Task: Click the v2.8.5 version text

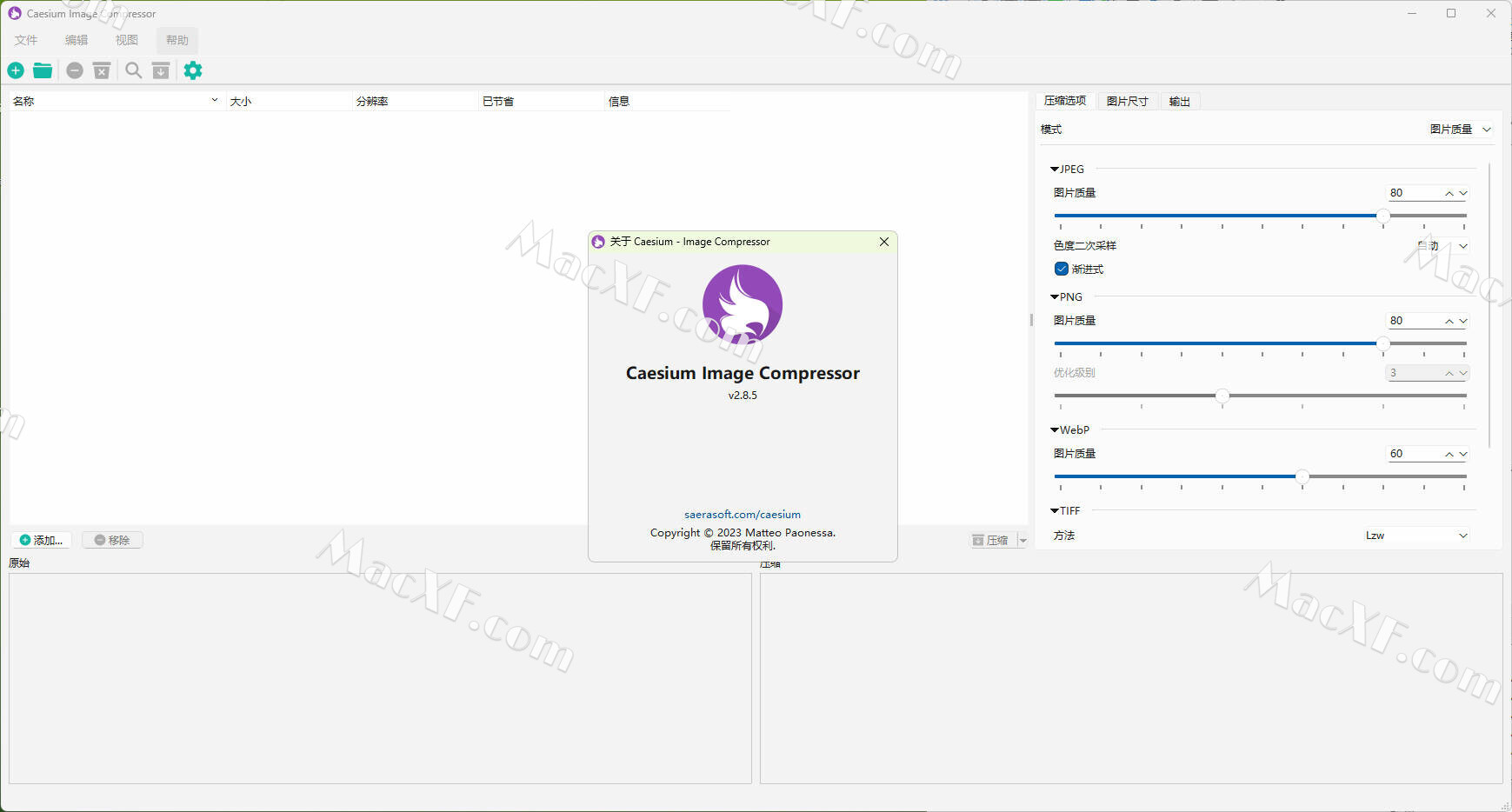Action: 743,395
